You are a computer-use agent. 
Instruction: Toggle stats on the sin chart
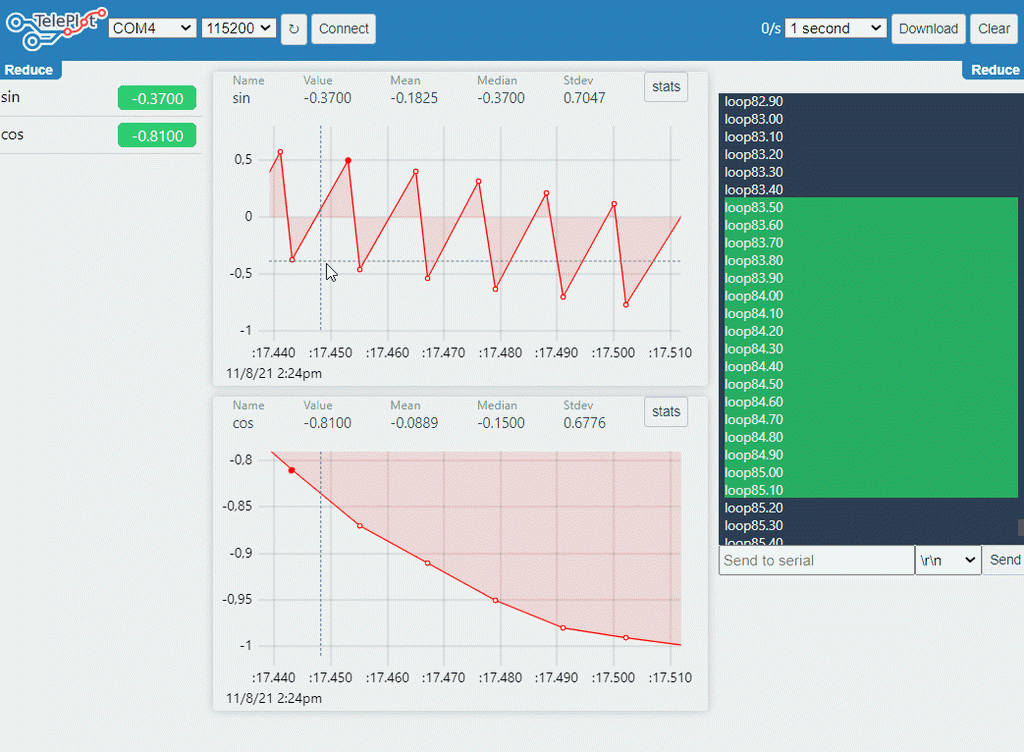point(666,87)
